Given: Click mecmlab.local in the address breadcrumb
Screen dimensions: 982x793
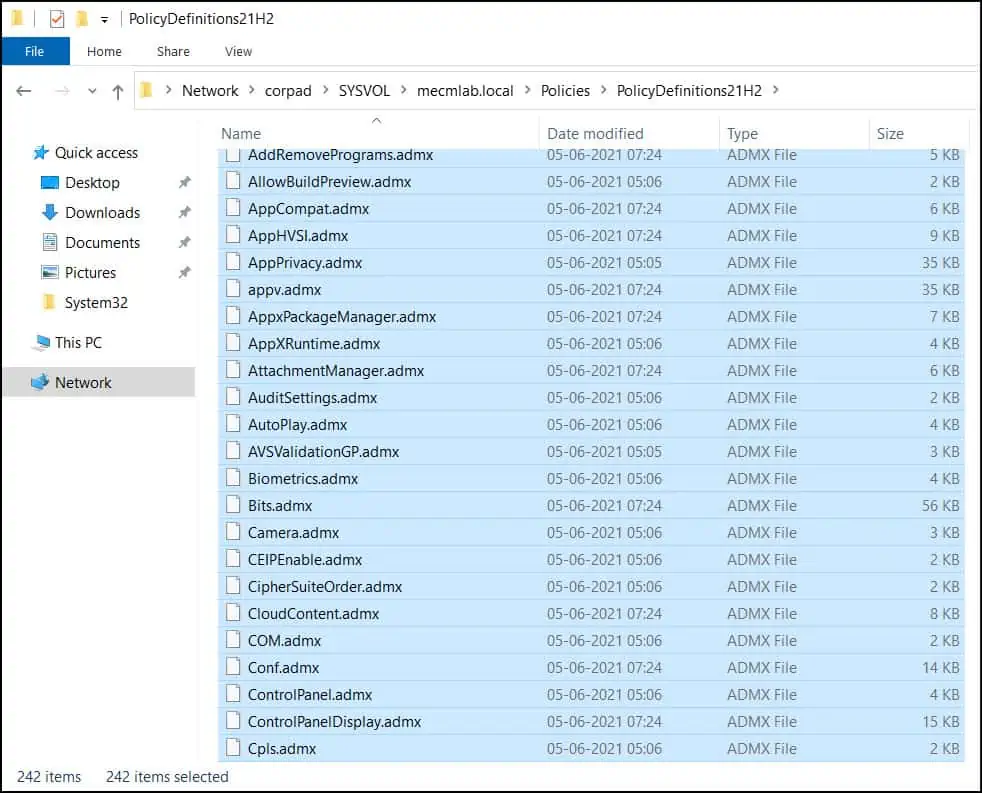Looking at the screenshot, I should (465, 91).
